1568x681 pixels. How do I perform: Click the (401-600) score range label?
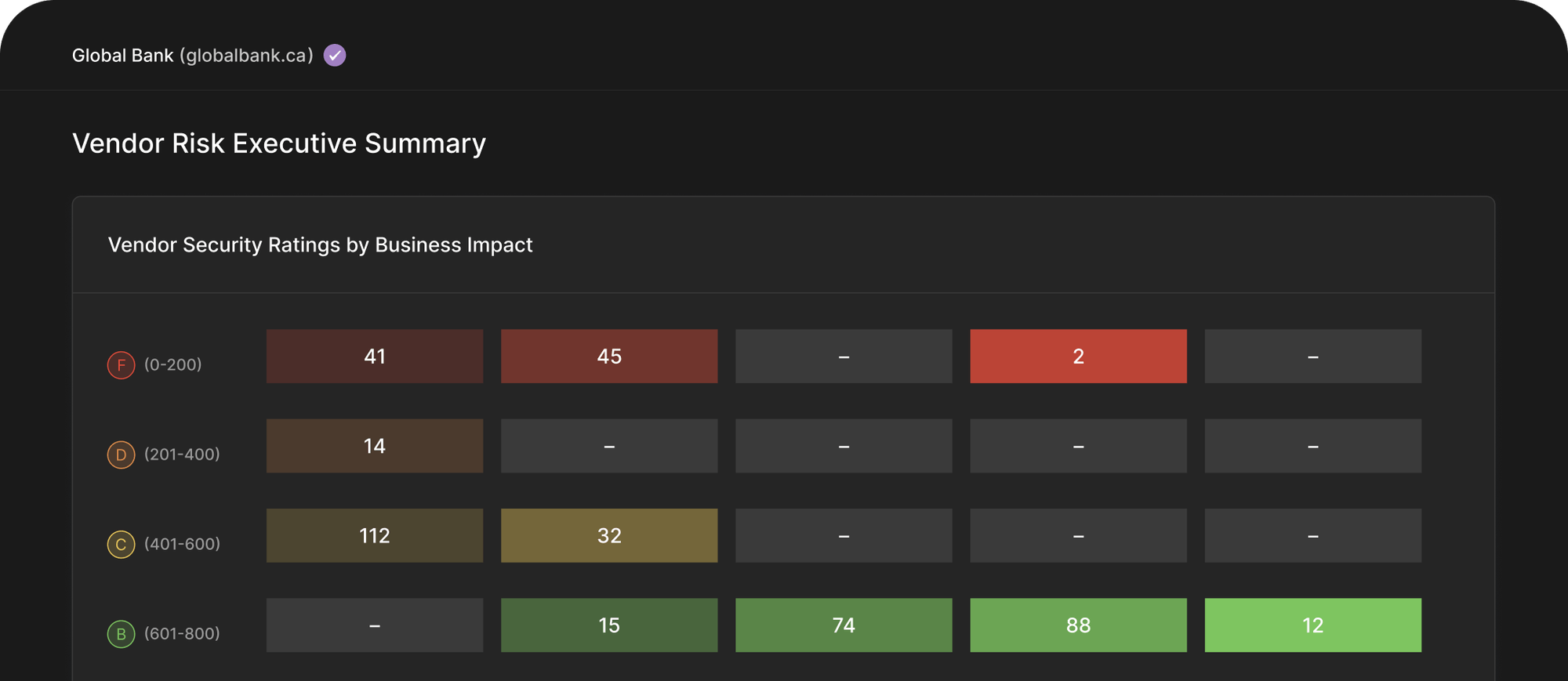pos(182,544)
